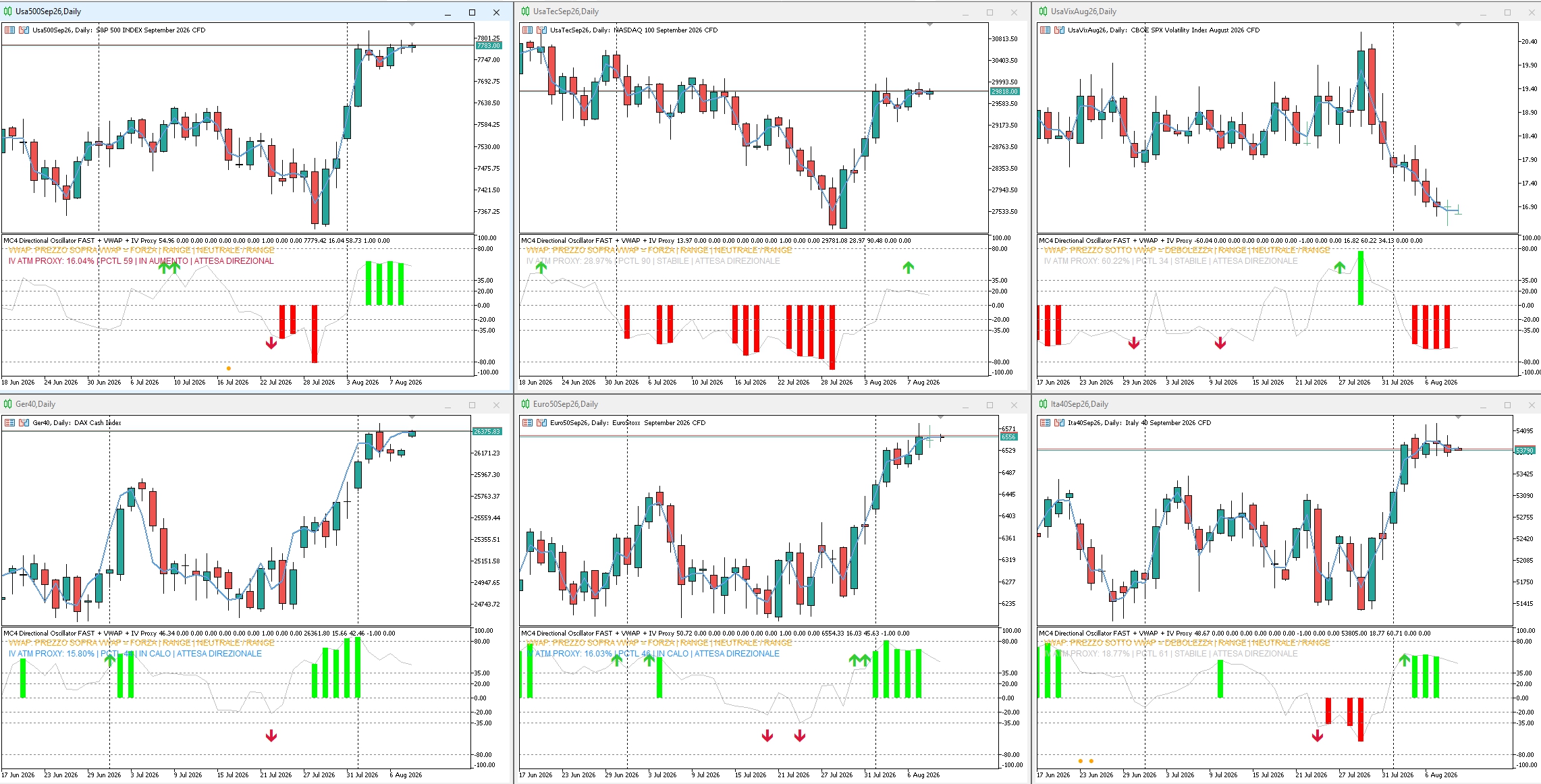Viewport: 1541px width, 784px height.
Task: Click 'NASDAQ 100 September 2026 CFD' chart header
Action: point(666,30)
